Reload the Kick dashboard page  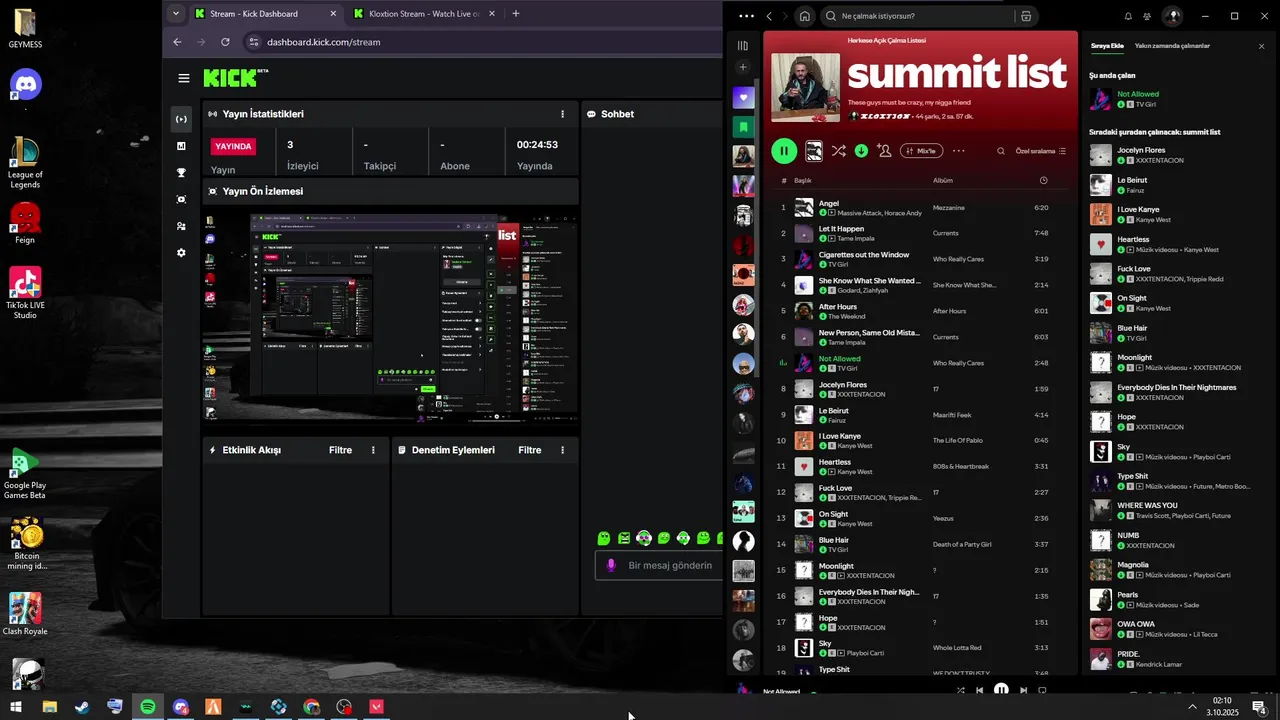tap(225, 42)
